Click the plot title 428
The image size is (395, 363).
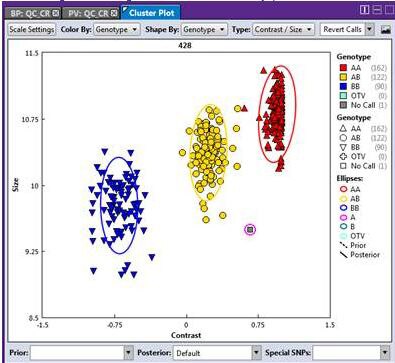click(x=185, y=45)
